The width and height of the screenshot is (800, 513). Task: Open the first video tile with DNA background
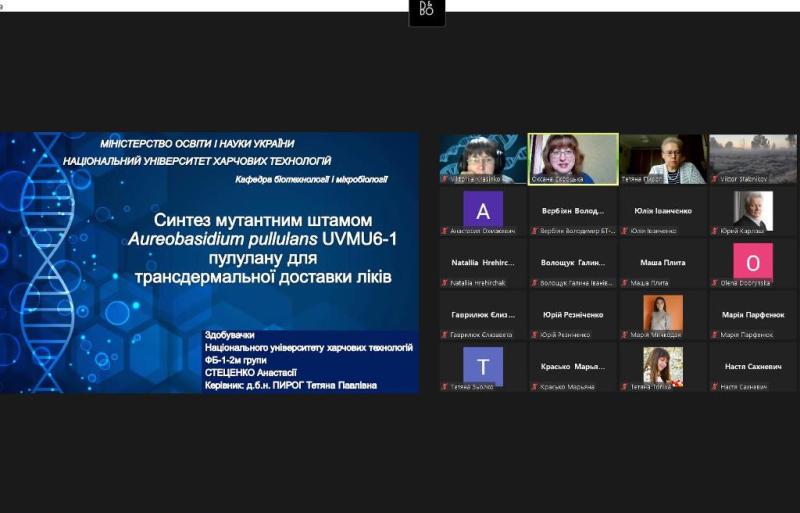pos(483,158)
